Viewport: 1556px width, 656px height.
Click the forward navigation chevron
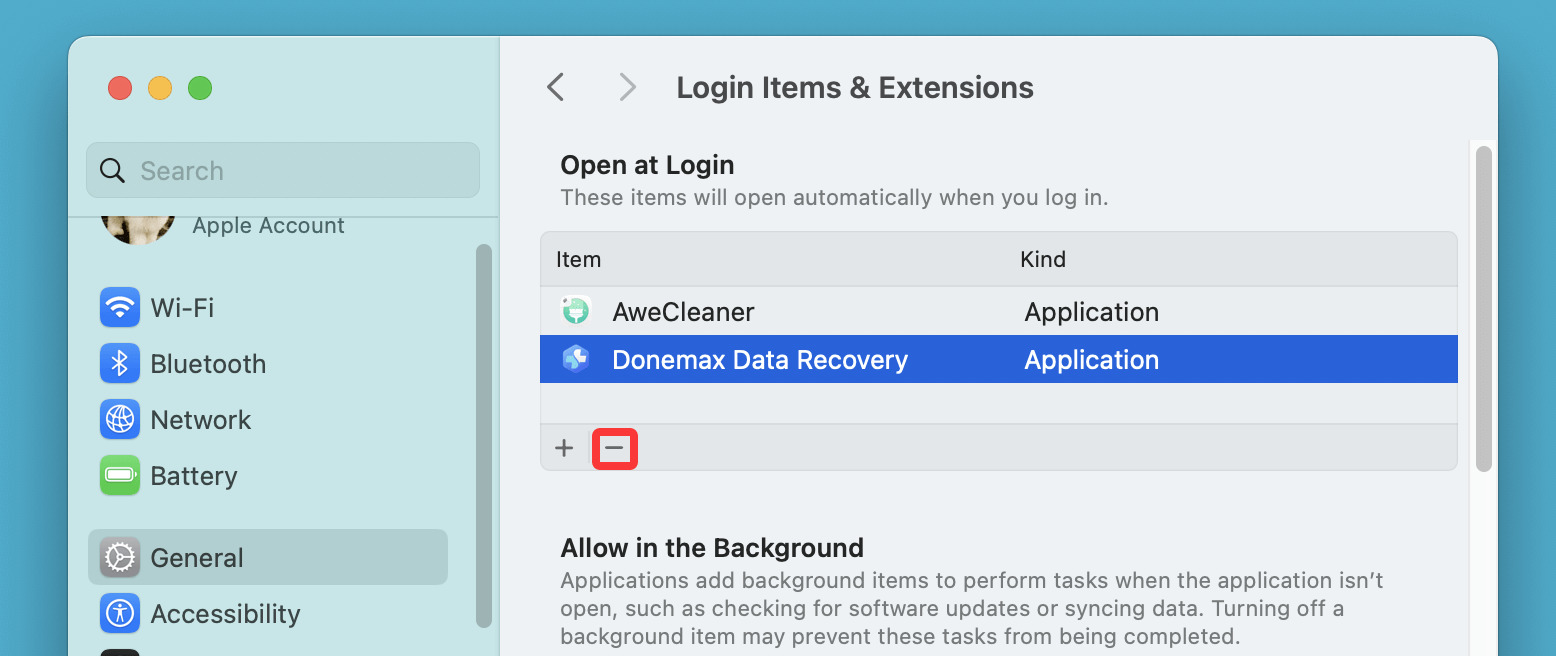click(x=627, y=87)
